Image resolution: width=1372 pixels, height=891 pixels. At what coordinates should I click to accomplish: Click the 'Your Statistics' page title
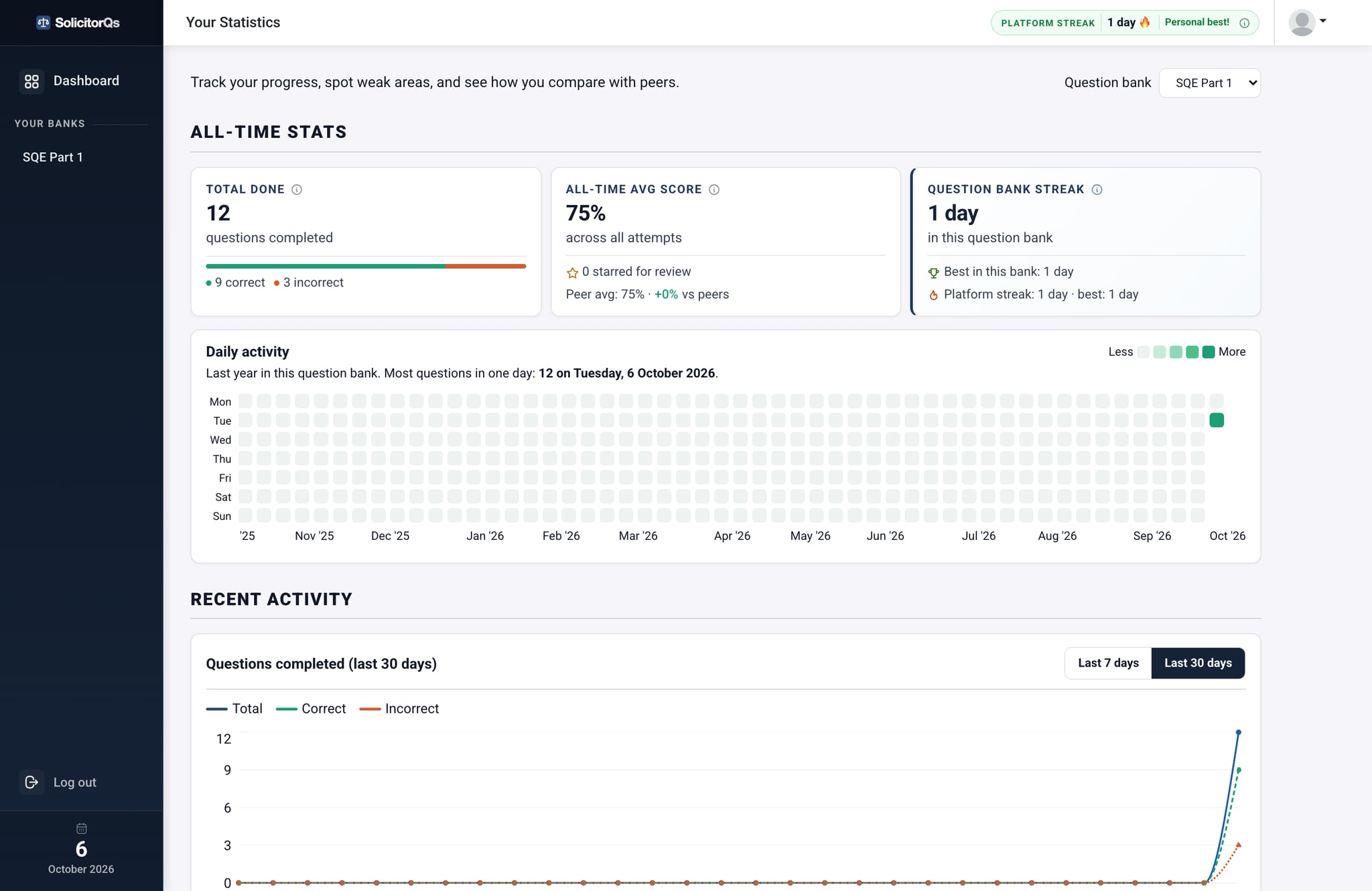(x=233, y=22)
